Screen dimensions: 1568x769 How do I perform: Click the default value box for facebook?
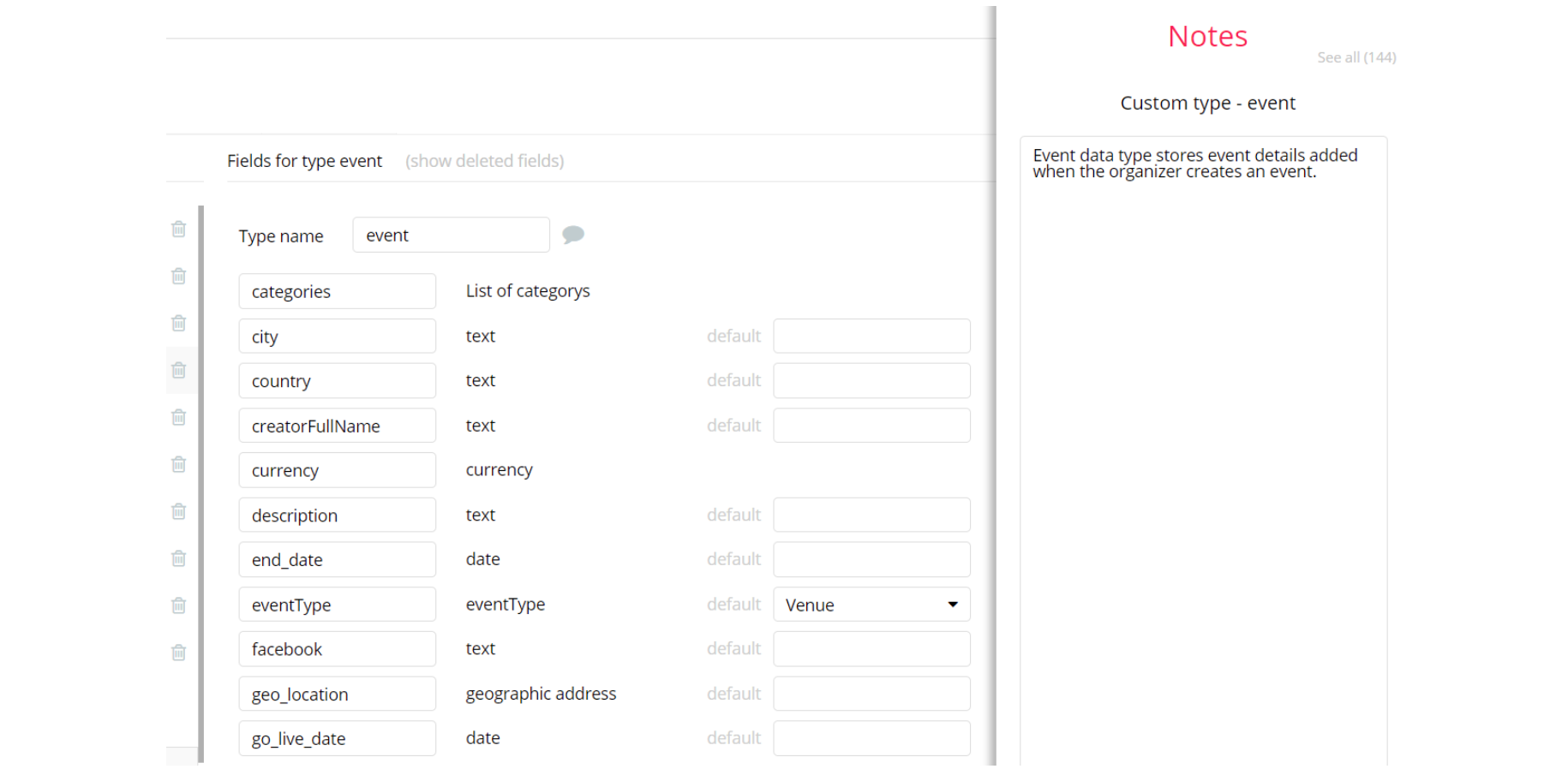click(871, 649)
